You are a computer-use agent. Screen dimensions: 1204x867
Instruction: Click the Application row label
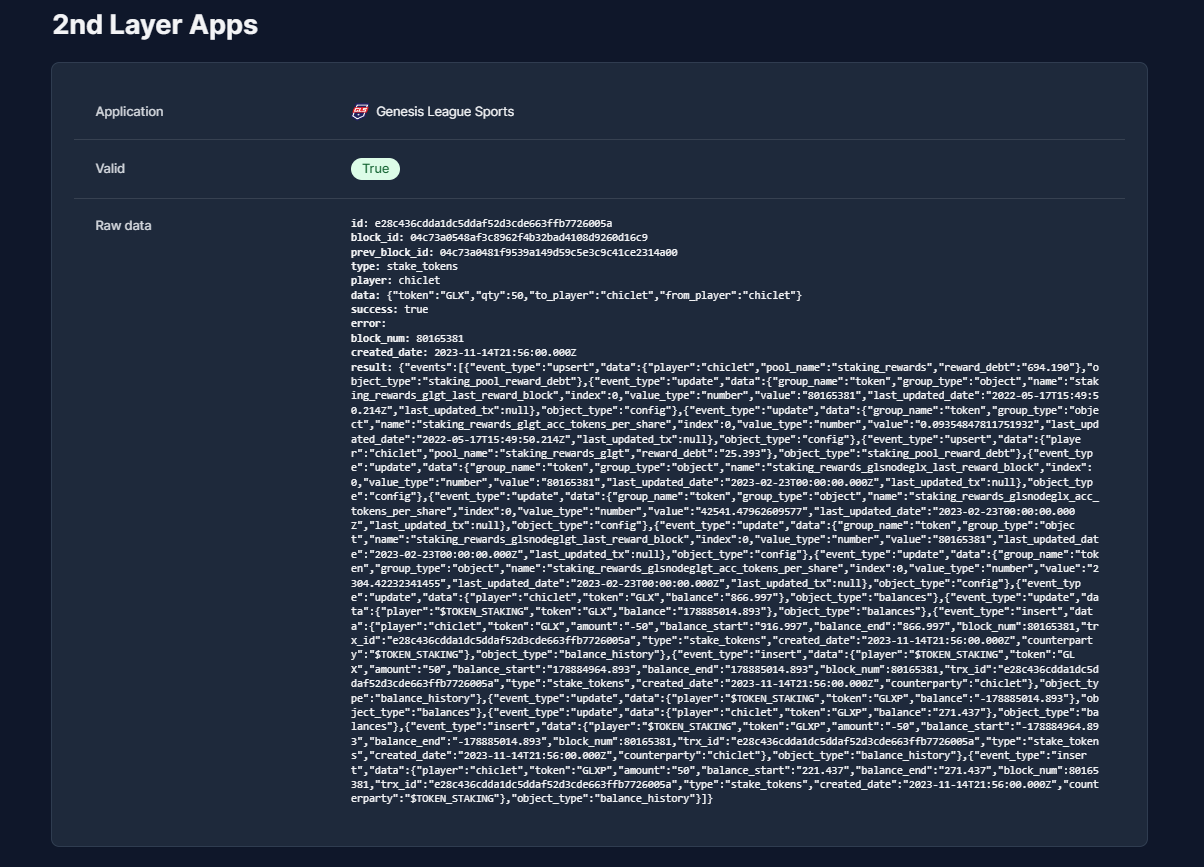click(x=129, y=112)
